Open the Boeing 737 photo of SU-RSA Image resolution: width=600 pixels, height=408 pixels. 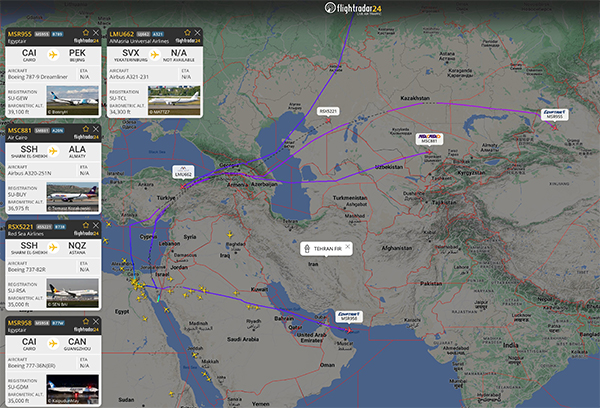(72, 293)
